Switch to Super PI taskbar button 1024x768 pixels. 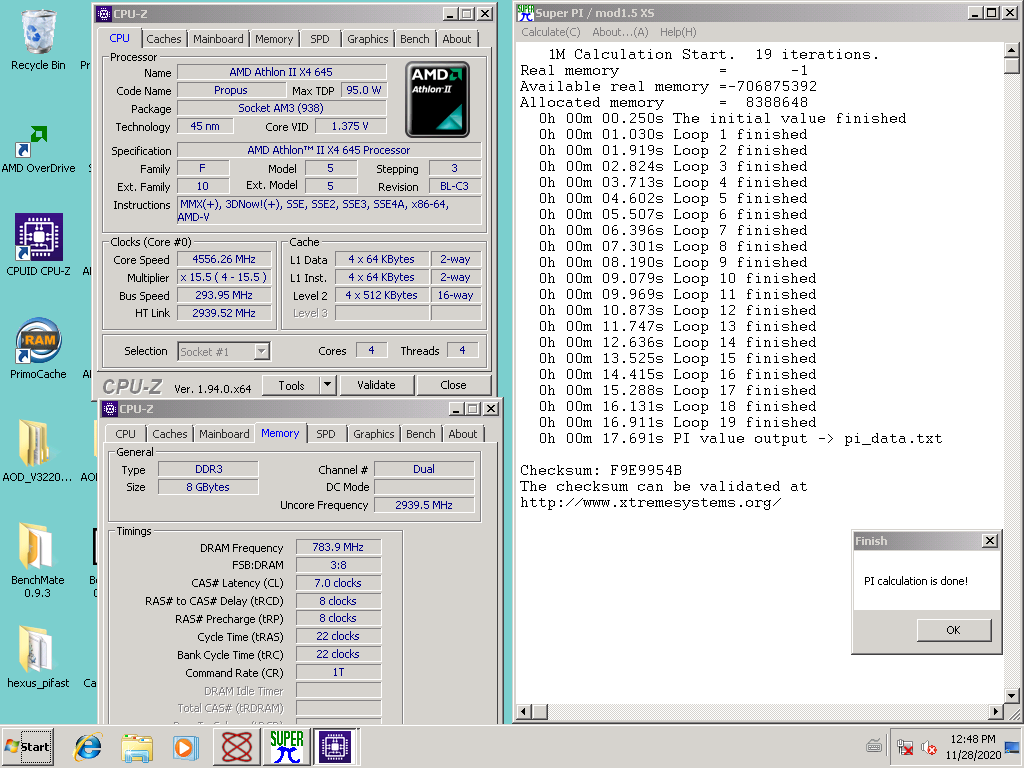(286, 746)
